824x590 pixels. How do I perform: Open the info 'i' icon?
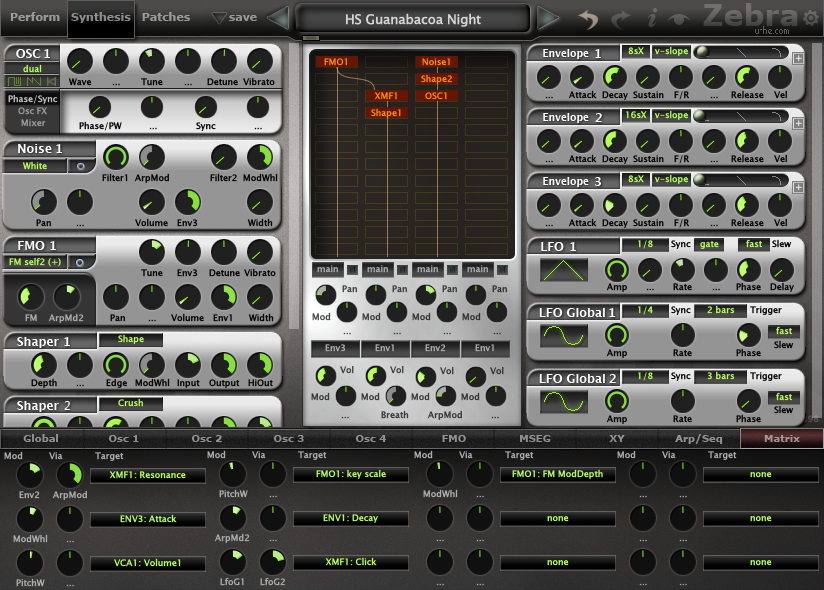pos(652,19)
